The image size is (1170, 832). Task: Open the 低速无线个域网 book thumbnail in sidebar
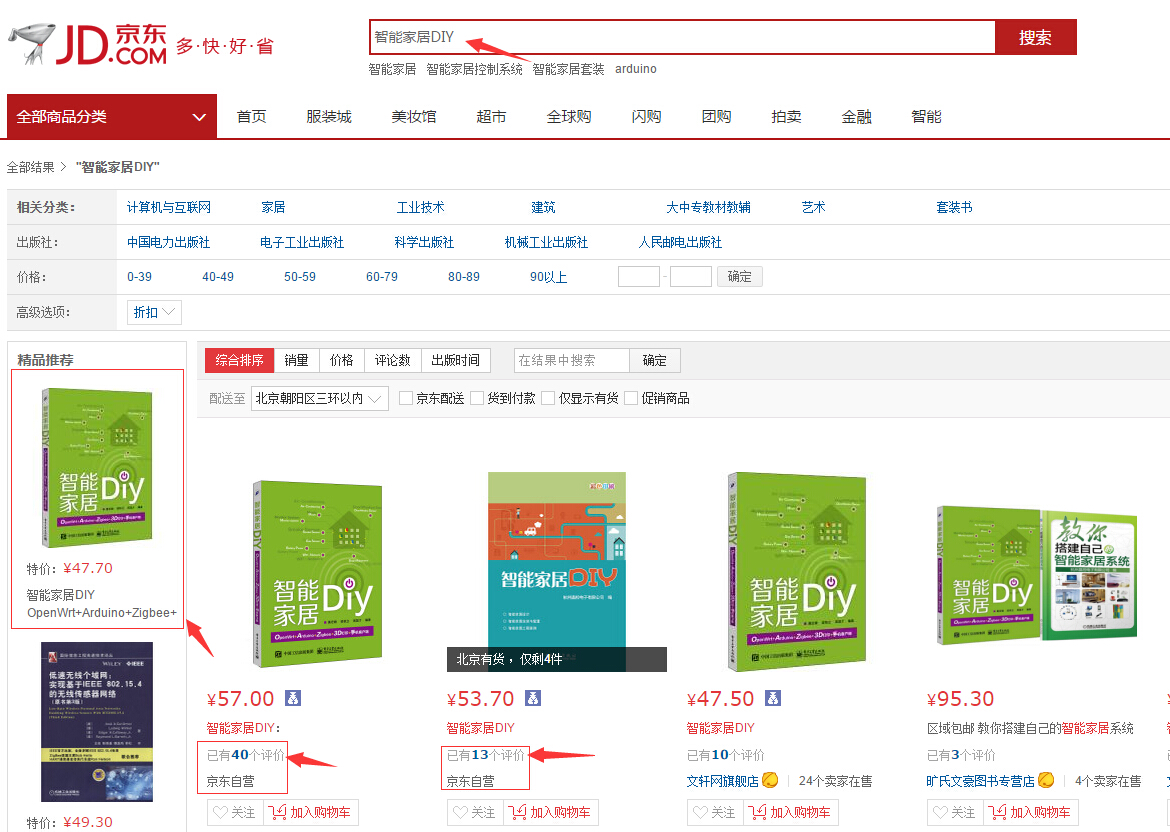point(97,722)
